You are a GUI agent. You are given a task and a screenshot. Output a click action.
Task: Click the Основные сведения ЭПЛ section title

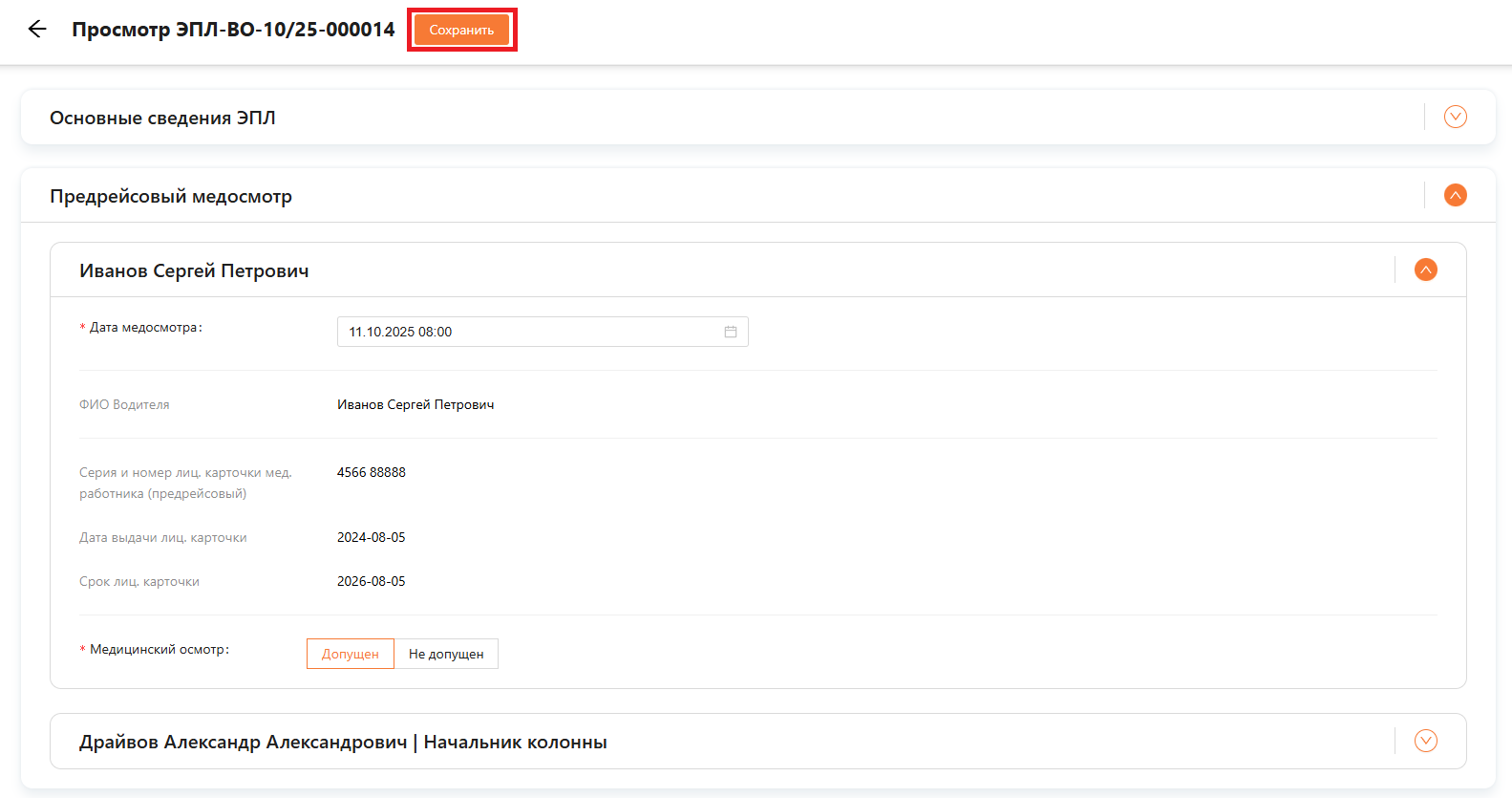pos(162,118)
